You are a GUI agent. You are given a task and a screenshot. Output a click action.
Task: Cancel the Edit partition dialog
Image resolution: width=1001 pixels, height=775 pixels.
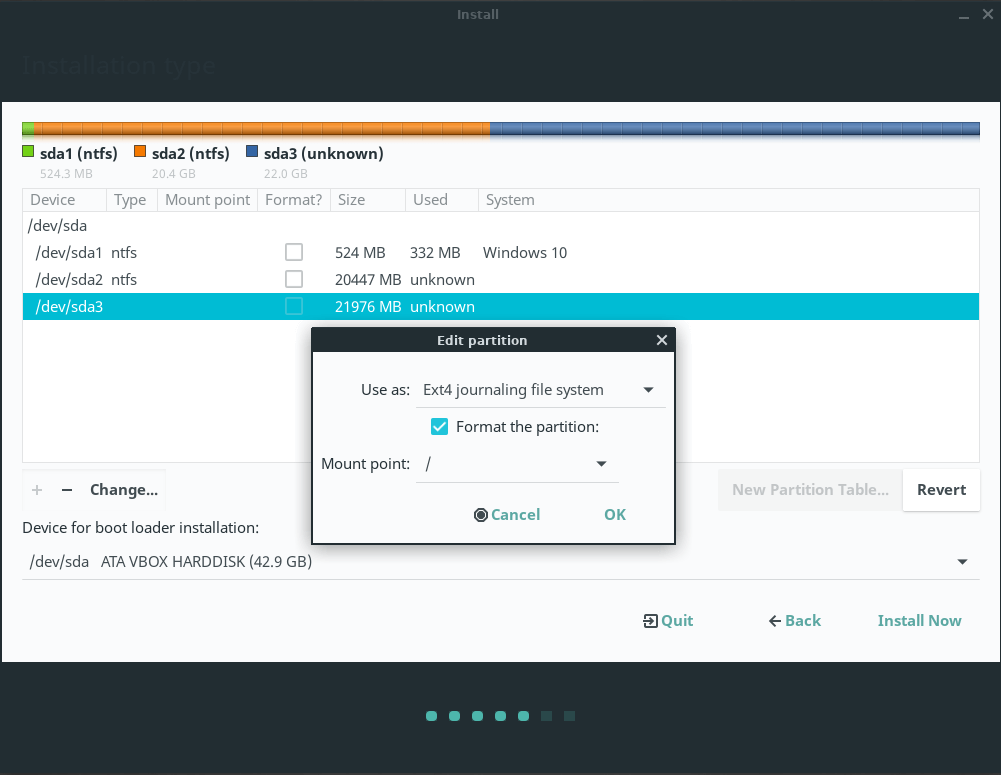[507, 515]
